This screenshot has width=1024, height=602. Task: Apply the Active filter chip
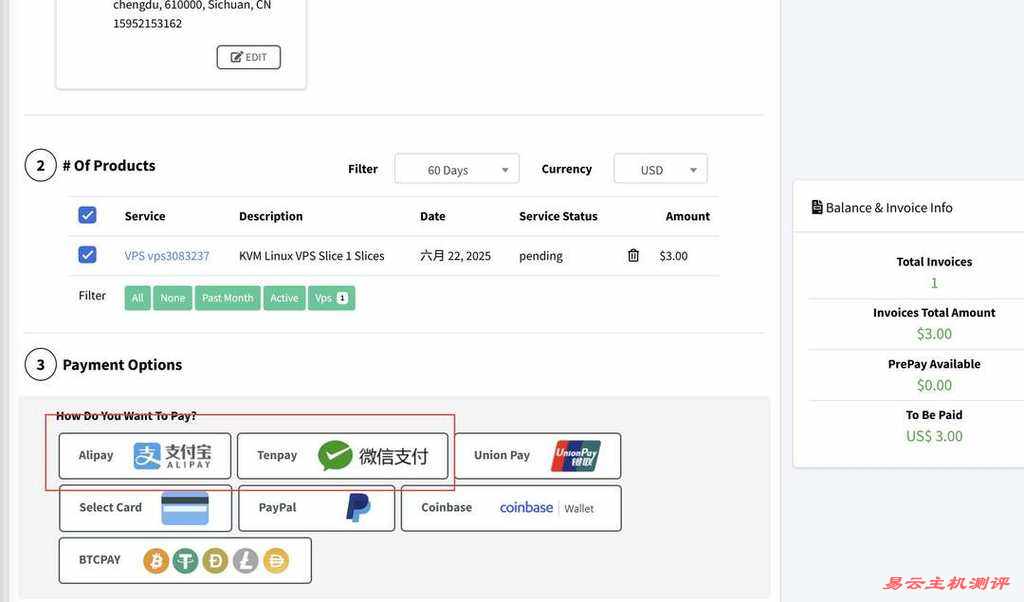click(x=284, y=298)
